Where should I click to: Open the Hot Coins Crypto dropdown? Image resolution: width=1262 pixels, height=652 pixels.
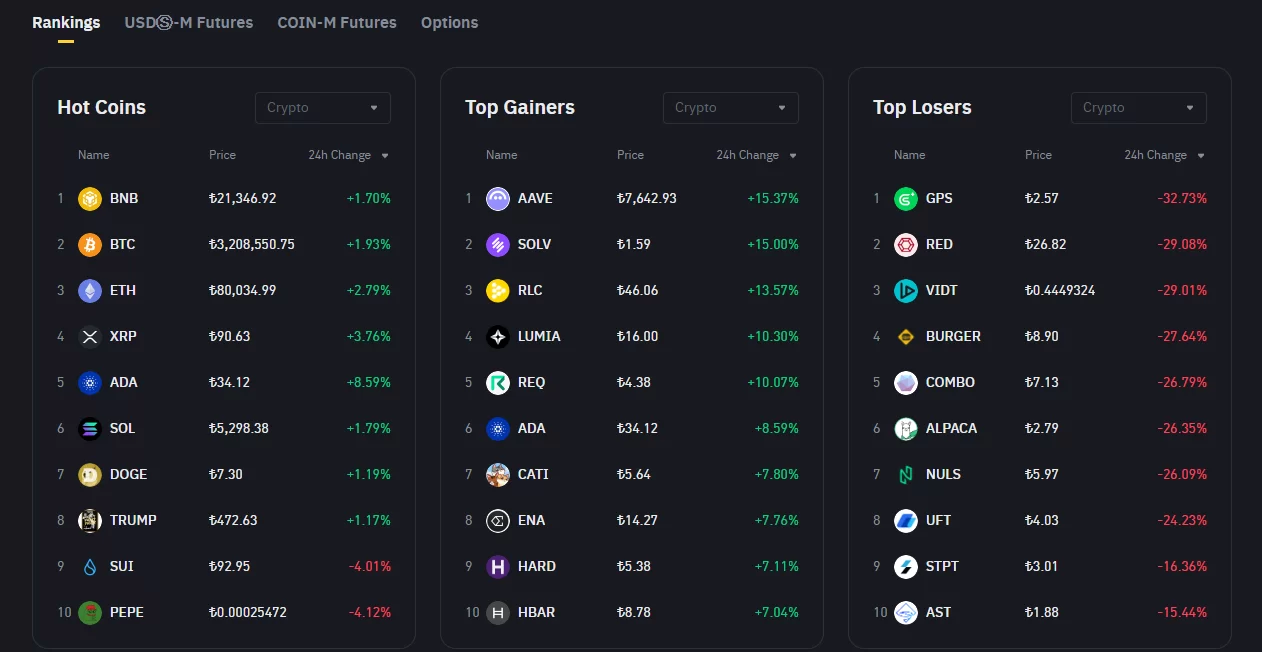click(322, 108)
